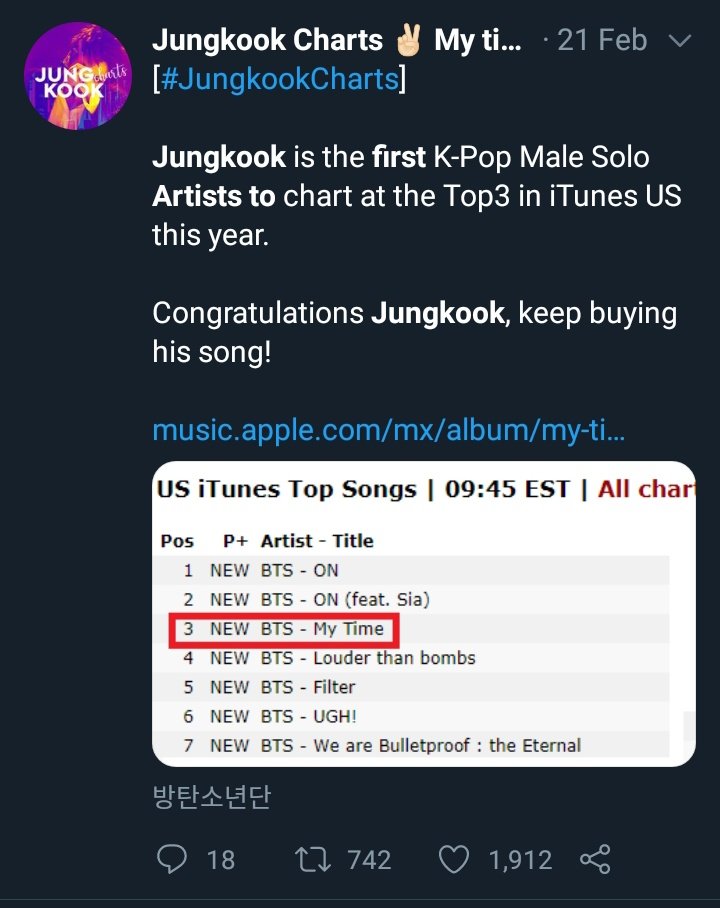720x908 pixels.
Task: Tap the retweet arrows icon
Action: (313, 859)
